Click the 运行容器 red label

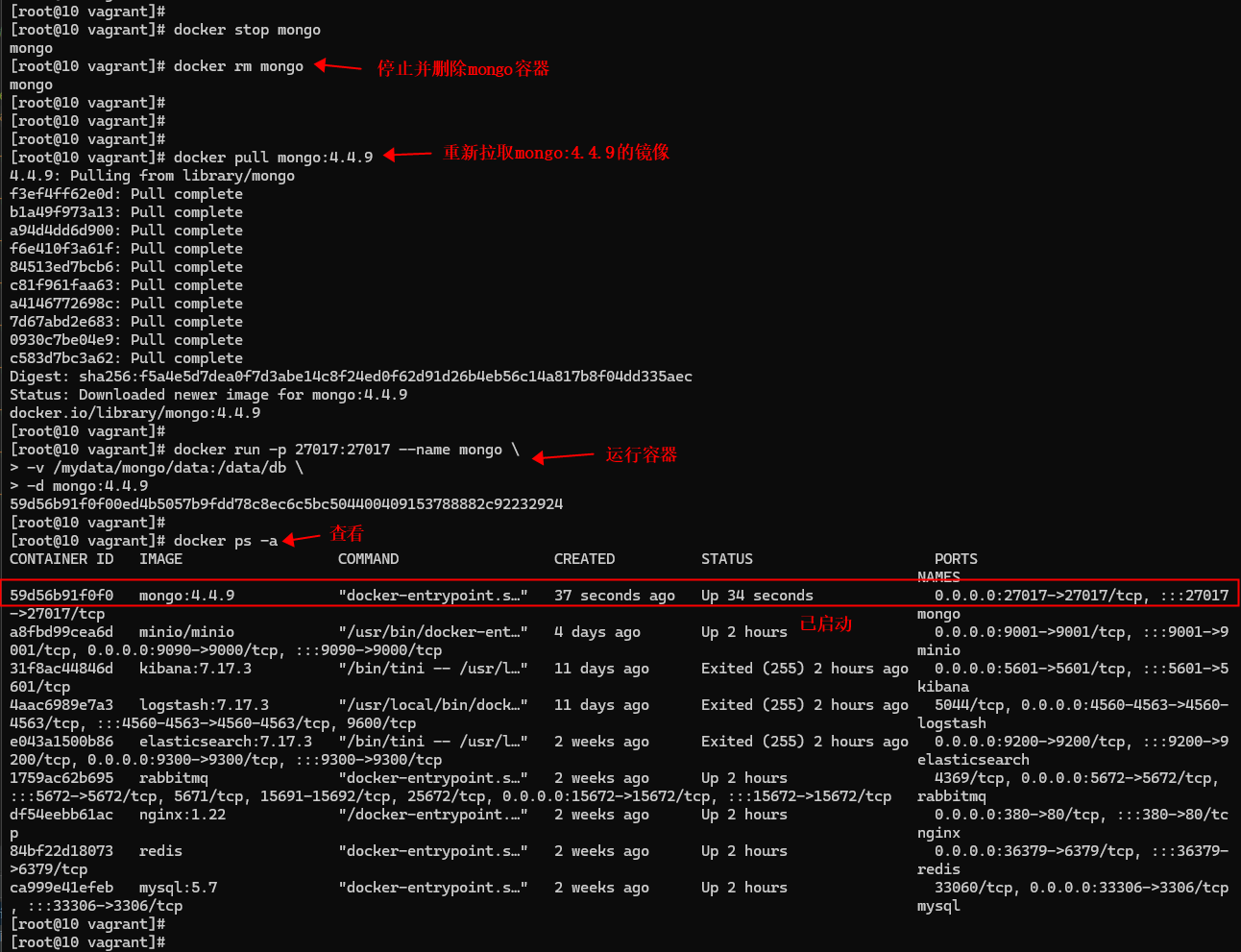(641, 454)
